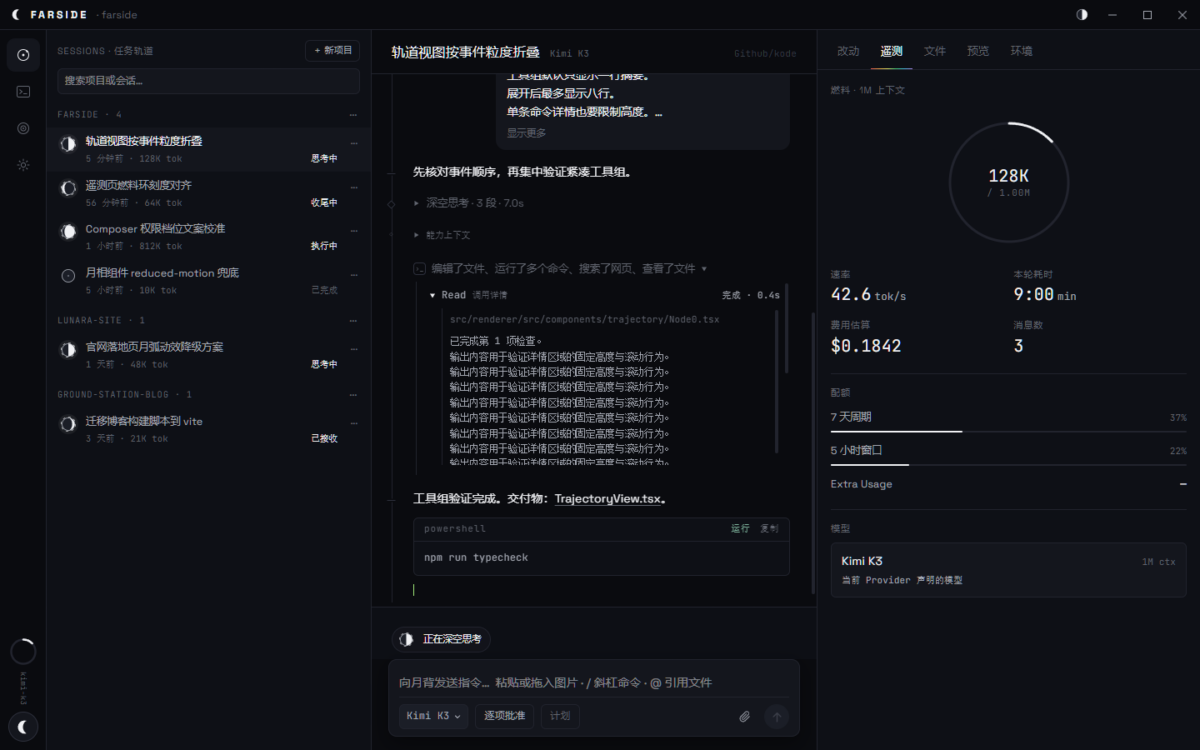Switch to the 环境 tab
1200x750 pixels.
click(1021, 51)
